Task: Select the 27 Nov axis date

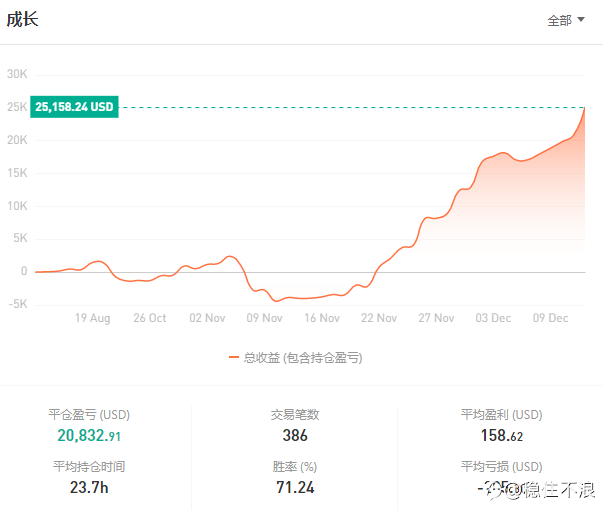Action: [x=436, y=318]
